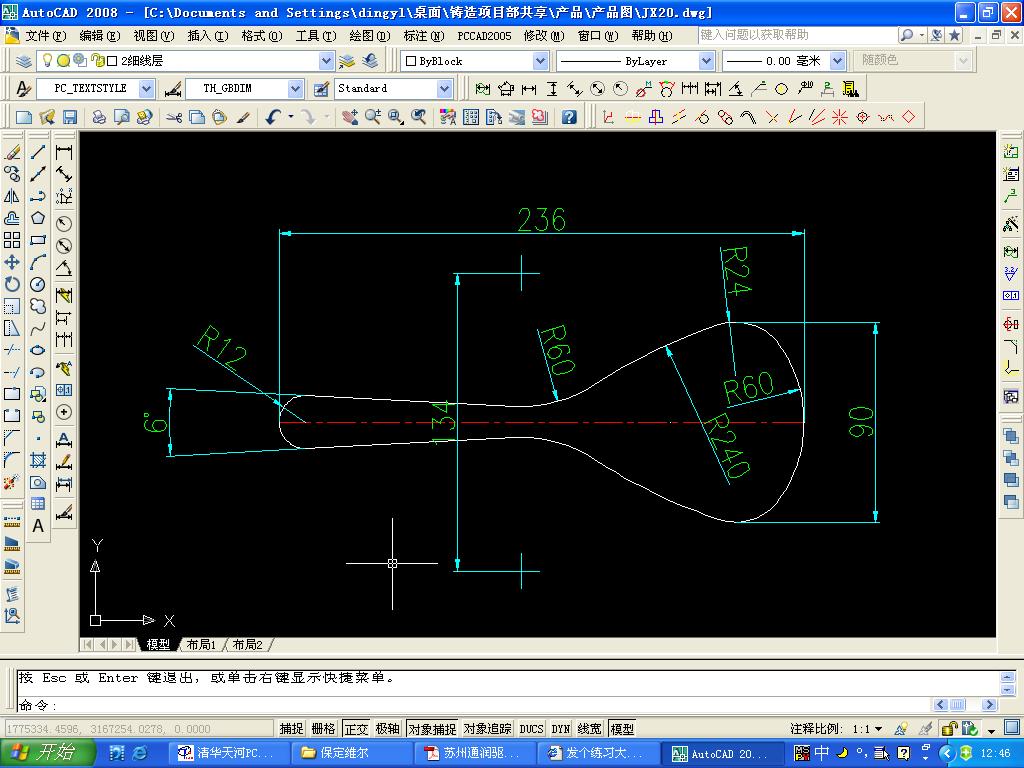Select the Offset modify tool

pyautogui.click(x=12, y=217)
